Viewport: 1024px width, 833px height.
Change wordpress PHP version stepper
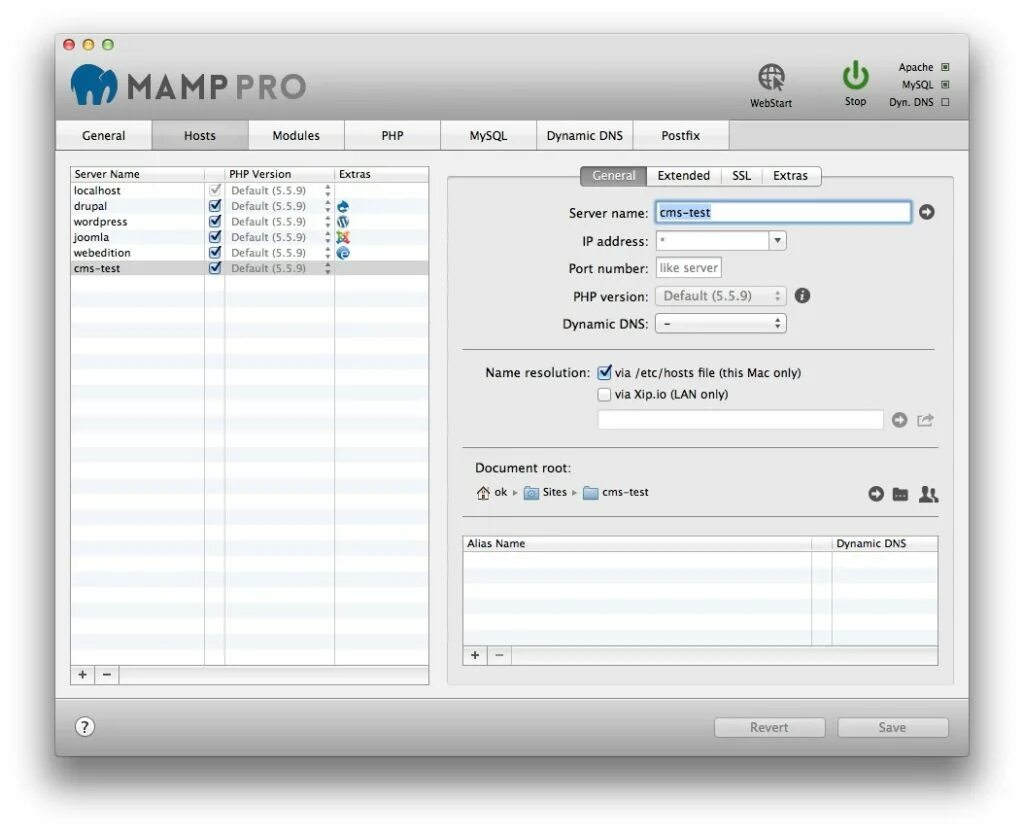point(328,222)
